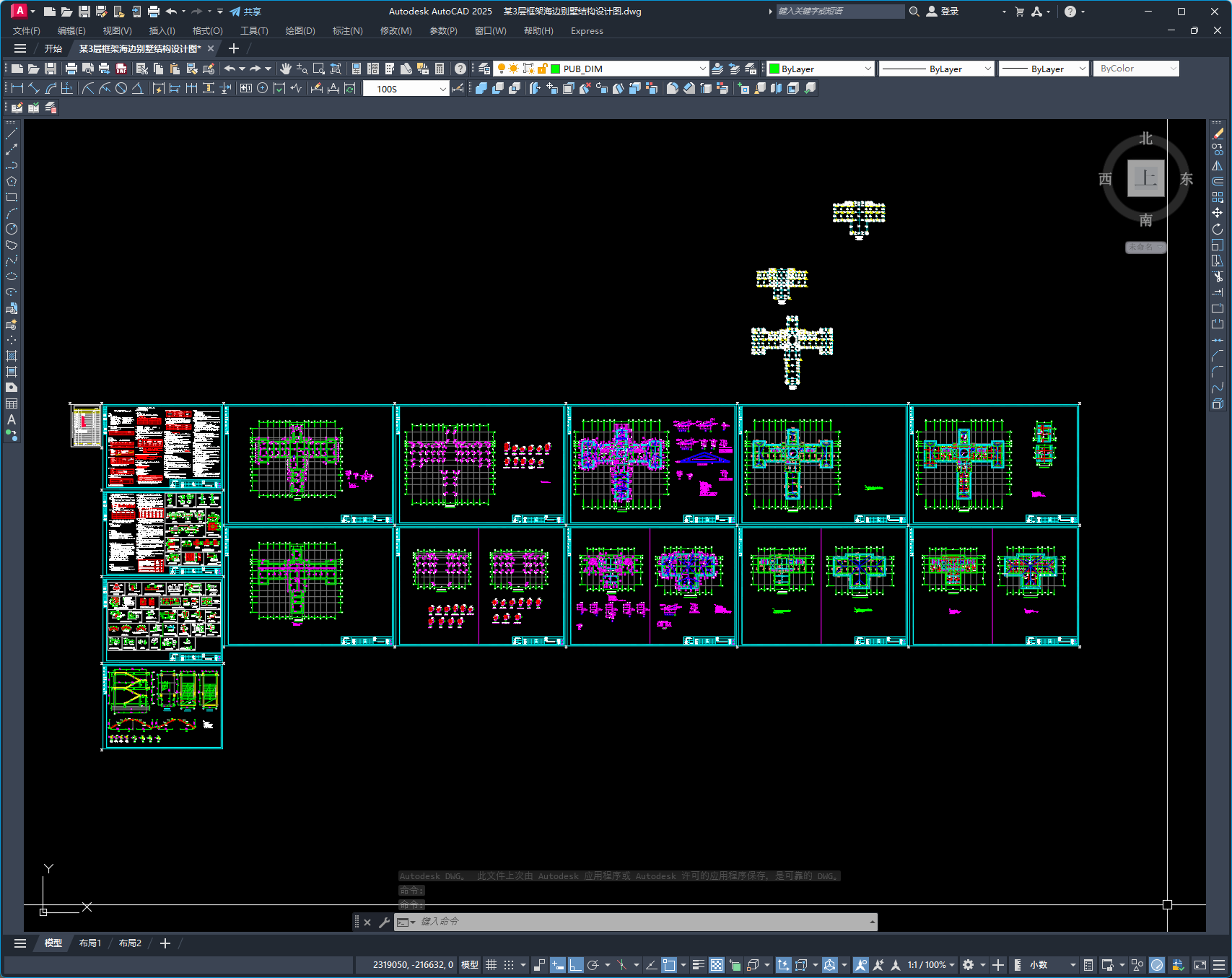Toggle Ortho mode in status bar
The width and height of the screenshot is (1232, 978).
coord(575,965)
